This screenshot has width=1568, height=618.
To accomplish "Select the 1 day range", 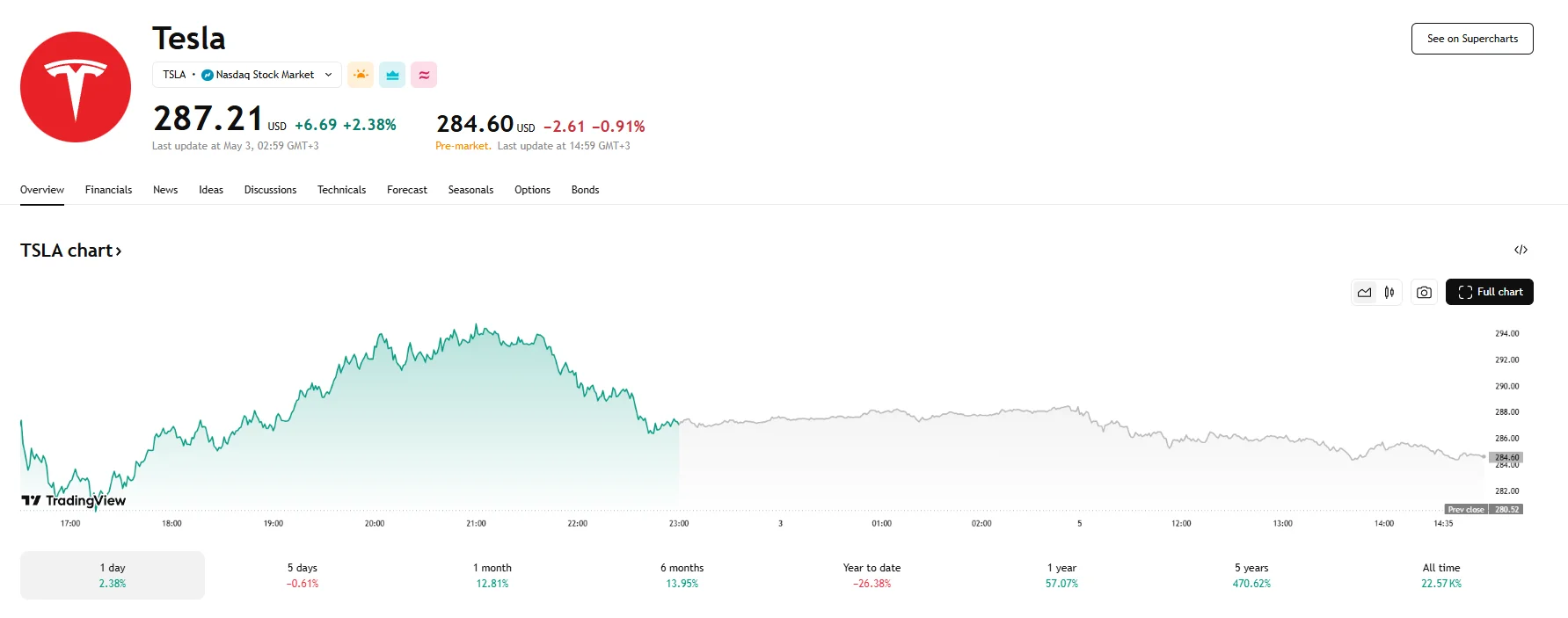I will pyautogui.click(x=113, y=575).
